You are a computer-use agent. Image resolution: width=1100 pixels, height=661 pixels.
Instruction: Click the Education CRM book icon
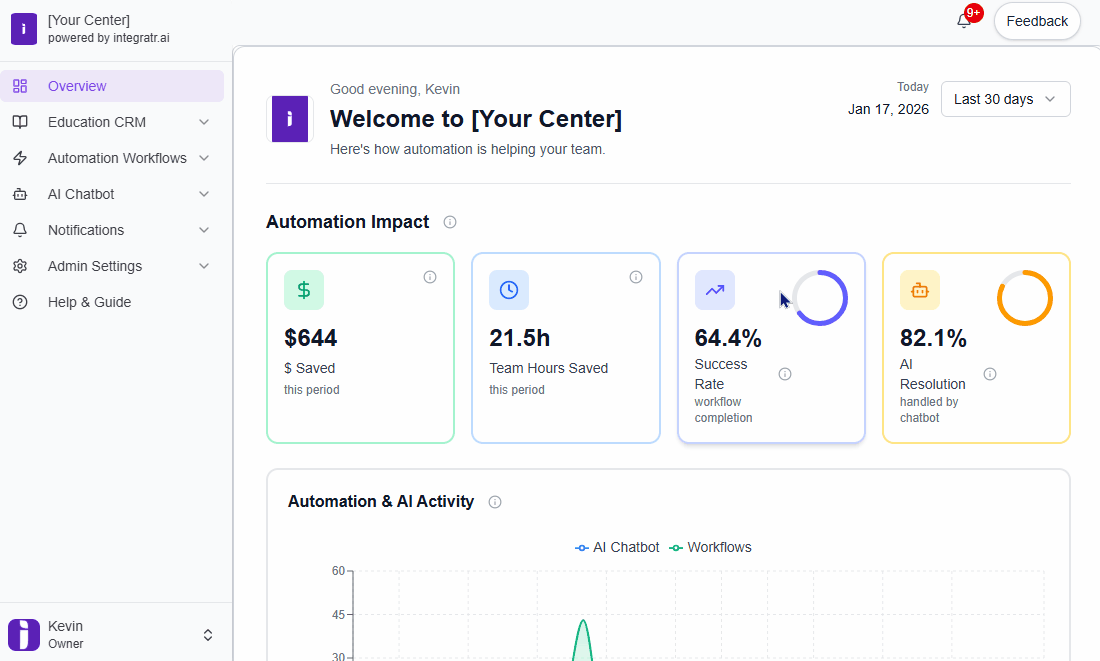pos(20,122)
